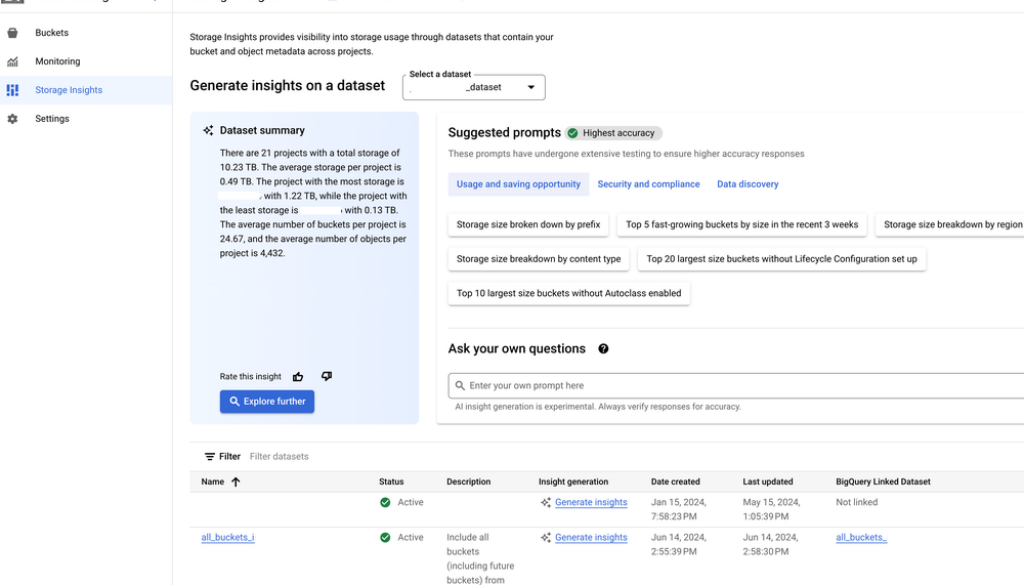The height and width of the screenshot is (585, 1024).
Task: Click the Filter icon above datasets table
Action: (210, 457)
